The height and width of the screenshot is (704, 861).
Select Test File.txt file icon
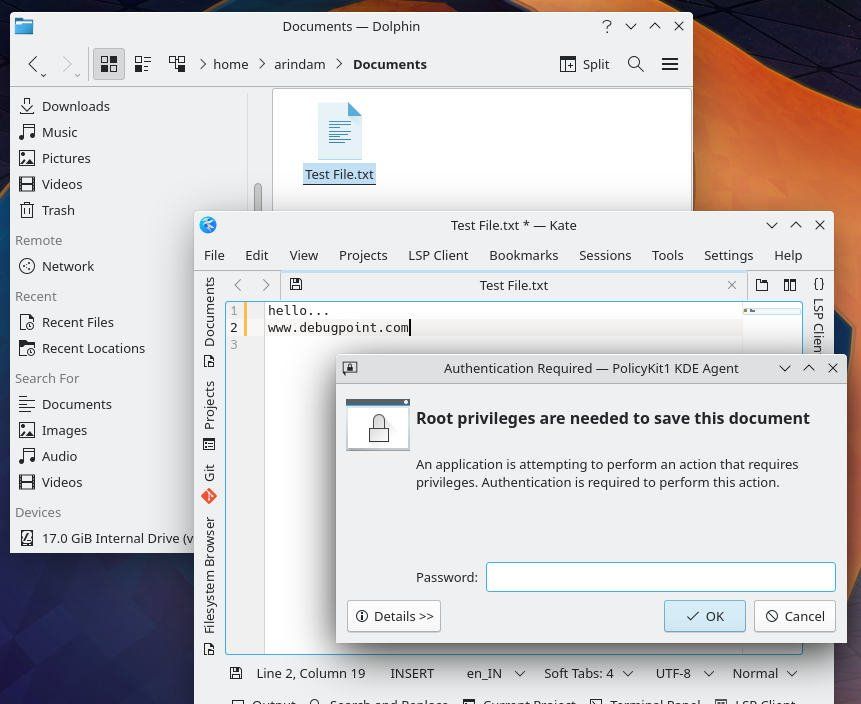click(339, 133)
